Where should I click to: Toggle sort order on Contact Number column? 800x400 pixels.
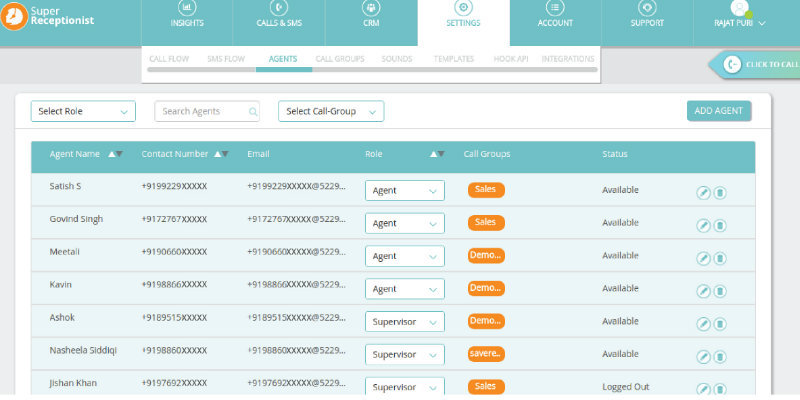(x=222, y=154)
